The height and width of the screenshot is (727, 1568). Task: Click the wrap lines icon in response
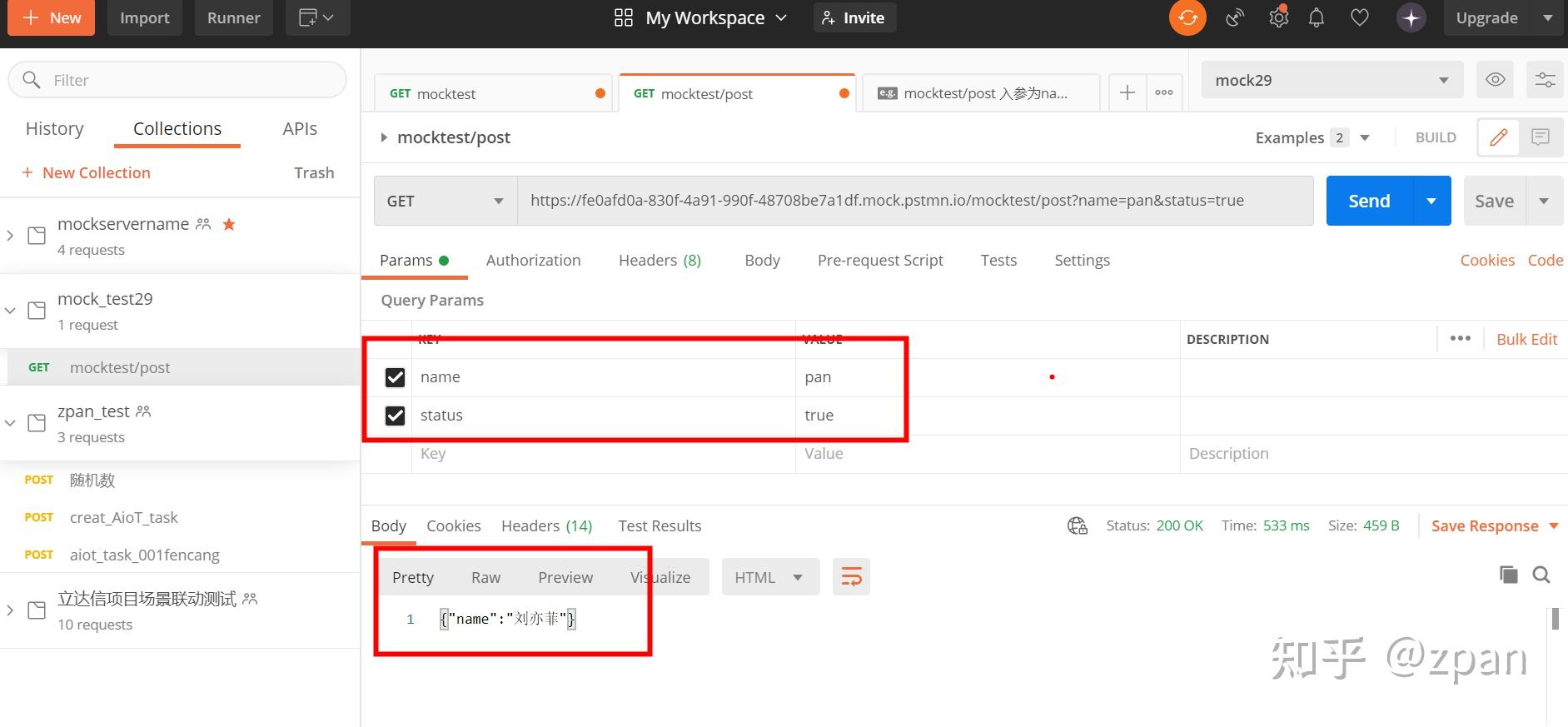[x=851, y=577]
